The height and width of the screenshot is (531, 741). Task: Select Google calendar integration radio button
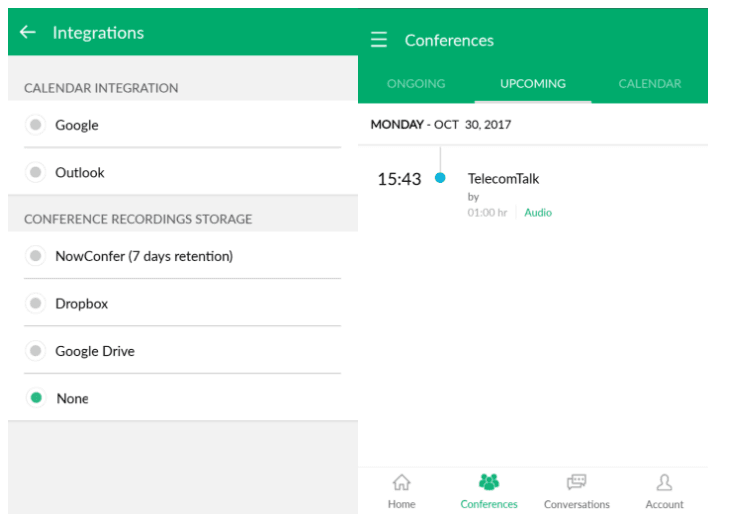35,125
